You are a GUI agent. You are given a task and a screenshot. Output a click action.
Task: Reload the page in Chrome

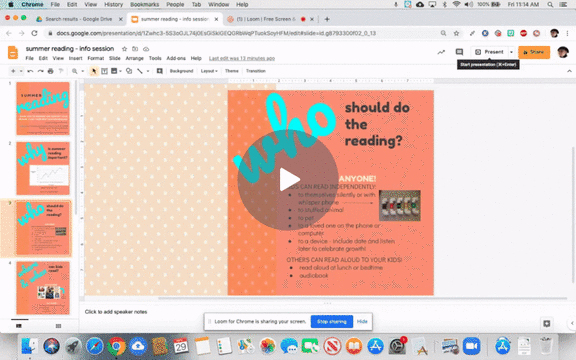coord(35,33)
